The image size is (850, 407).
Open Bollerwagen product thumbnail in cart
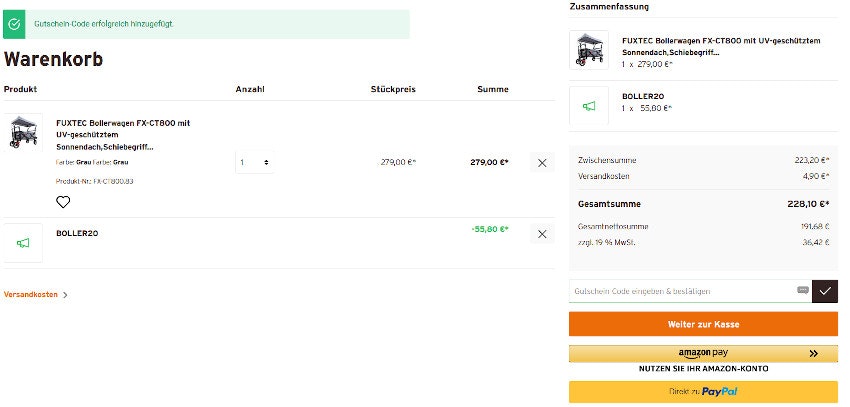pyautogui.click(x=23, y=133)
